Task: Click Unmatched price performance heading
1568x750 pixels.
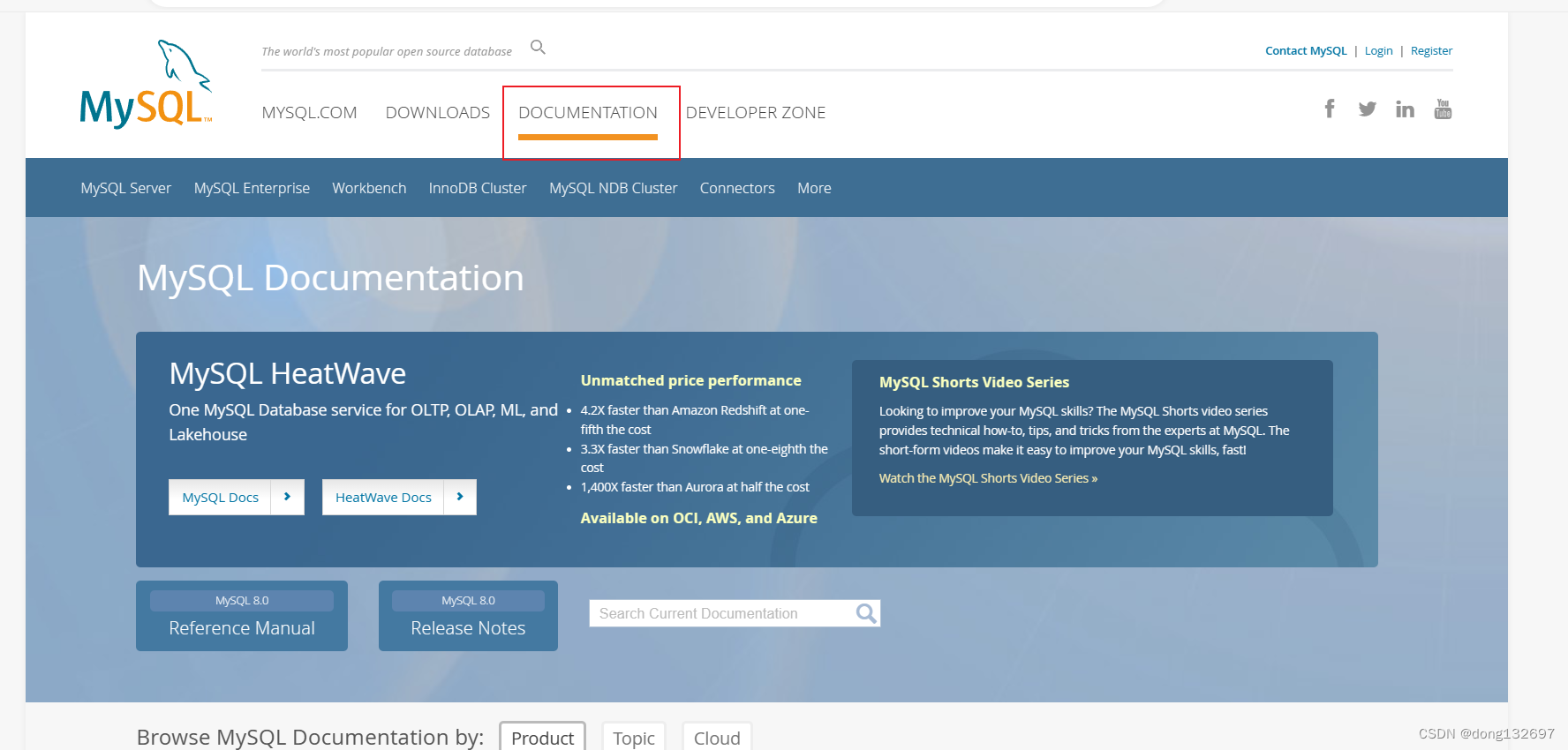Action: pyautogui.click(x=690, y=380)
